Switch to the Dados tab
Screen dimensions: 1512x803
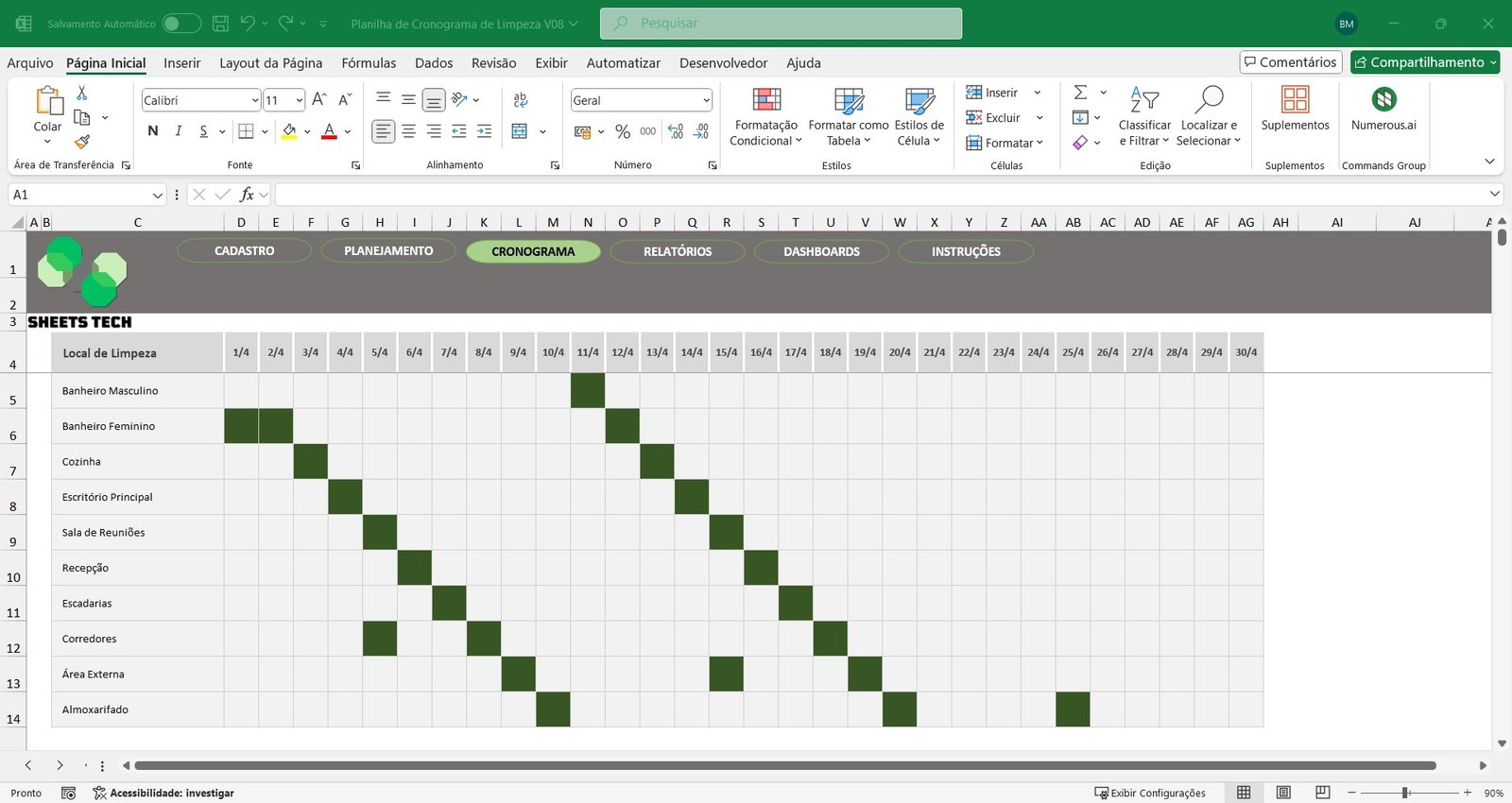[x=434, y=63]
